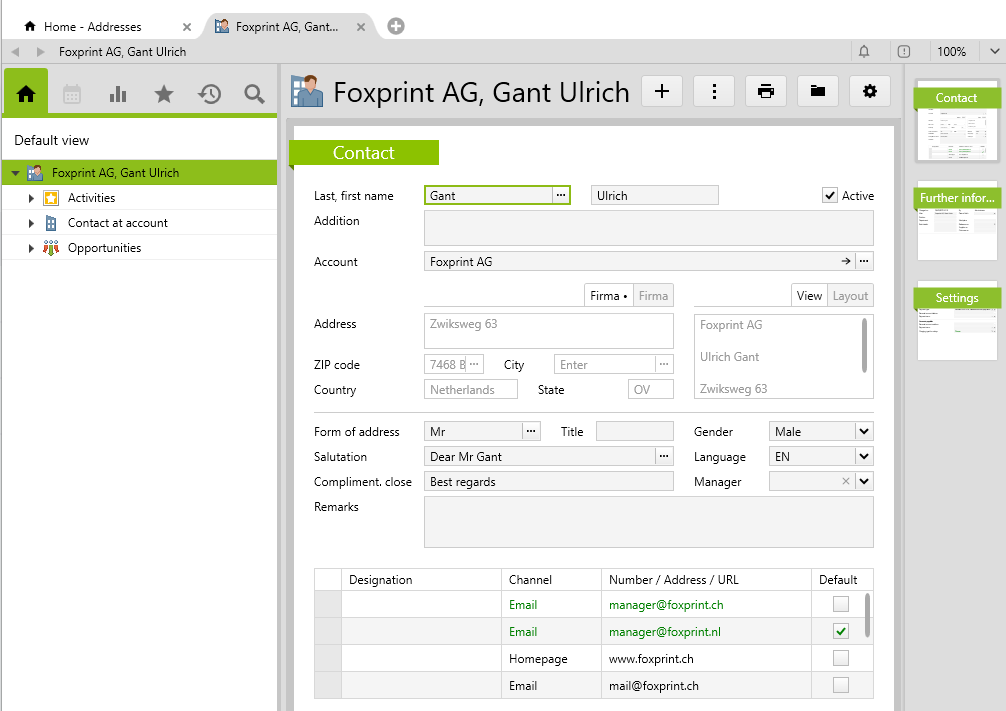Click the plus button to add new
The width and height of the screenshot is (1006, 711).
pyautogui.click(x=662, y=91)
